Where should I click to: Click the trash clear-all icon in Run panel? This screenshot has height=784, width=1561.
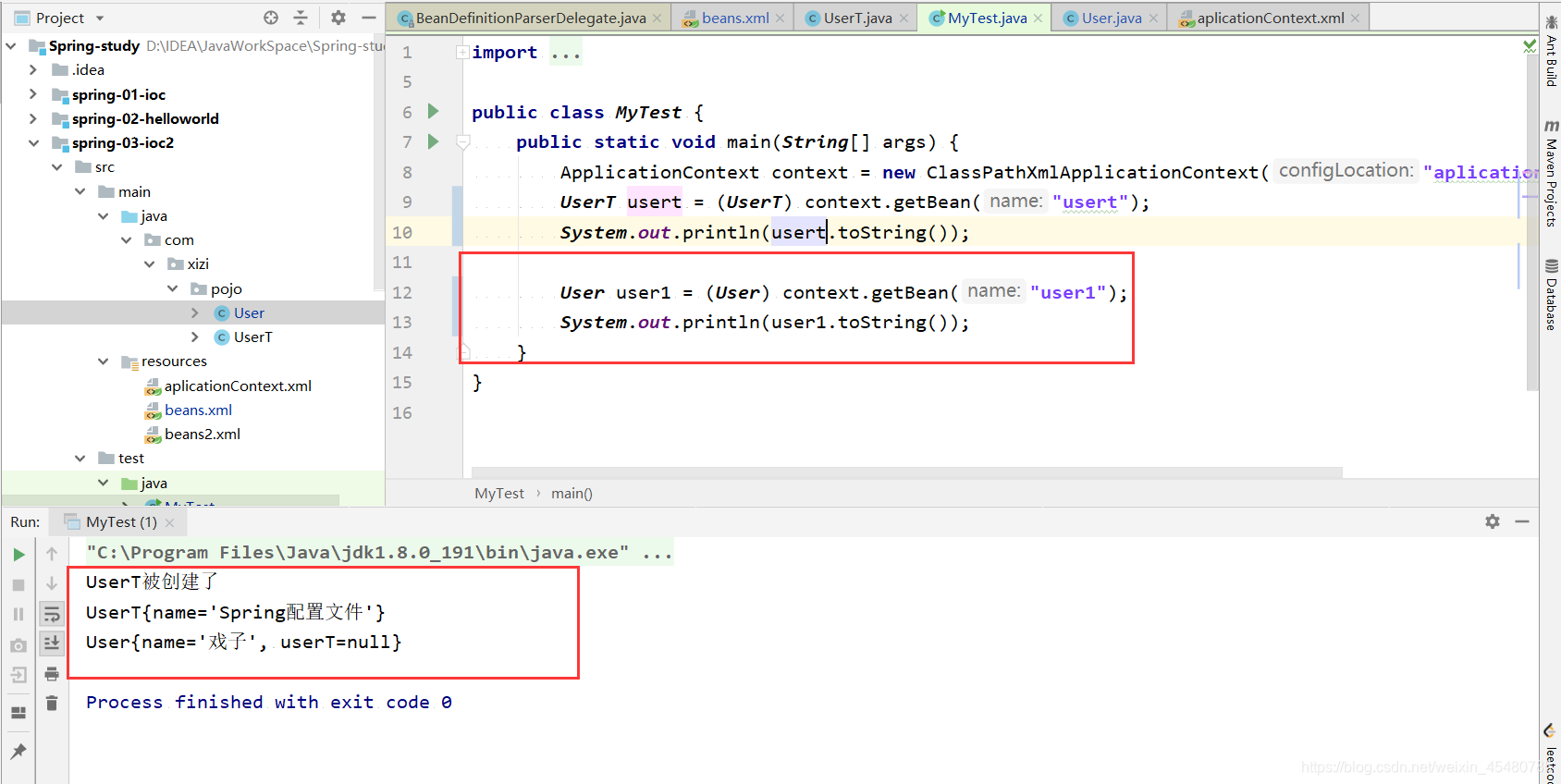pyautogui.click(x=52, y=704)
